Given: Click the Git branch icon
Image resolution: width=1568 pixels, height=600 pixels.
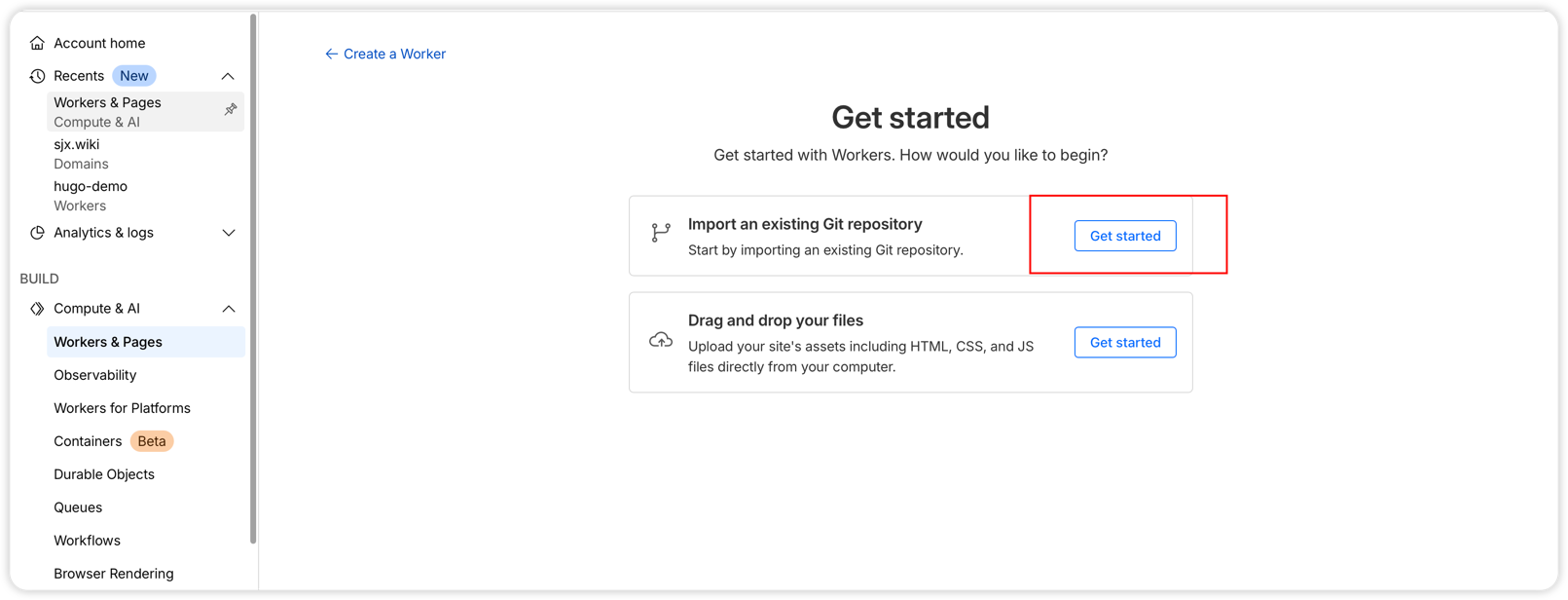Looking at the screenshot, I should 661,233.
